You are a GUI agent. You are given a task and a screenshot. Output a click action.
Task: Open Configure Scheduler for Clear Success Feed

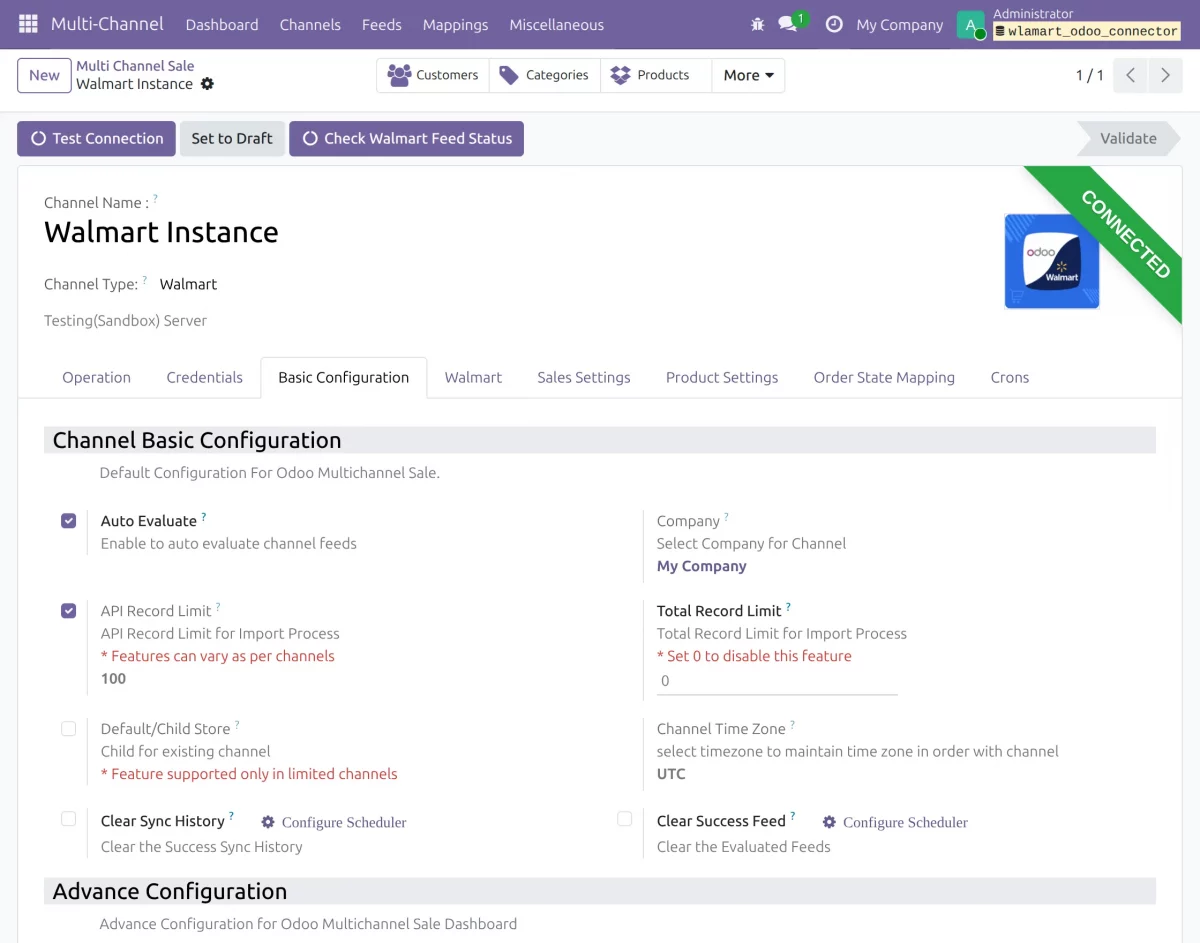pyautogui.click(x=895, y=822)
